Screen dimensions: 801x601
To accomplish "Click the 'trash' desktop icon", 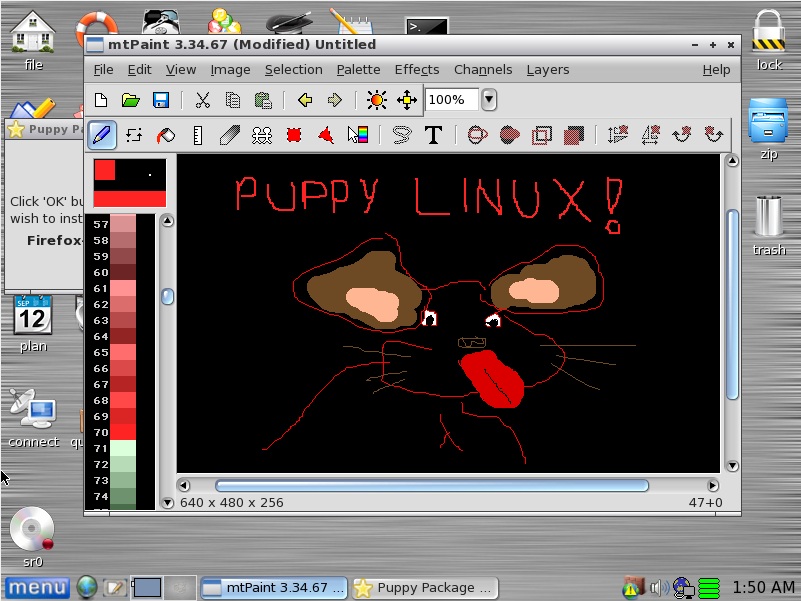I will [x=769, y=225].
